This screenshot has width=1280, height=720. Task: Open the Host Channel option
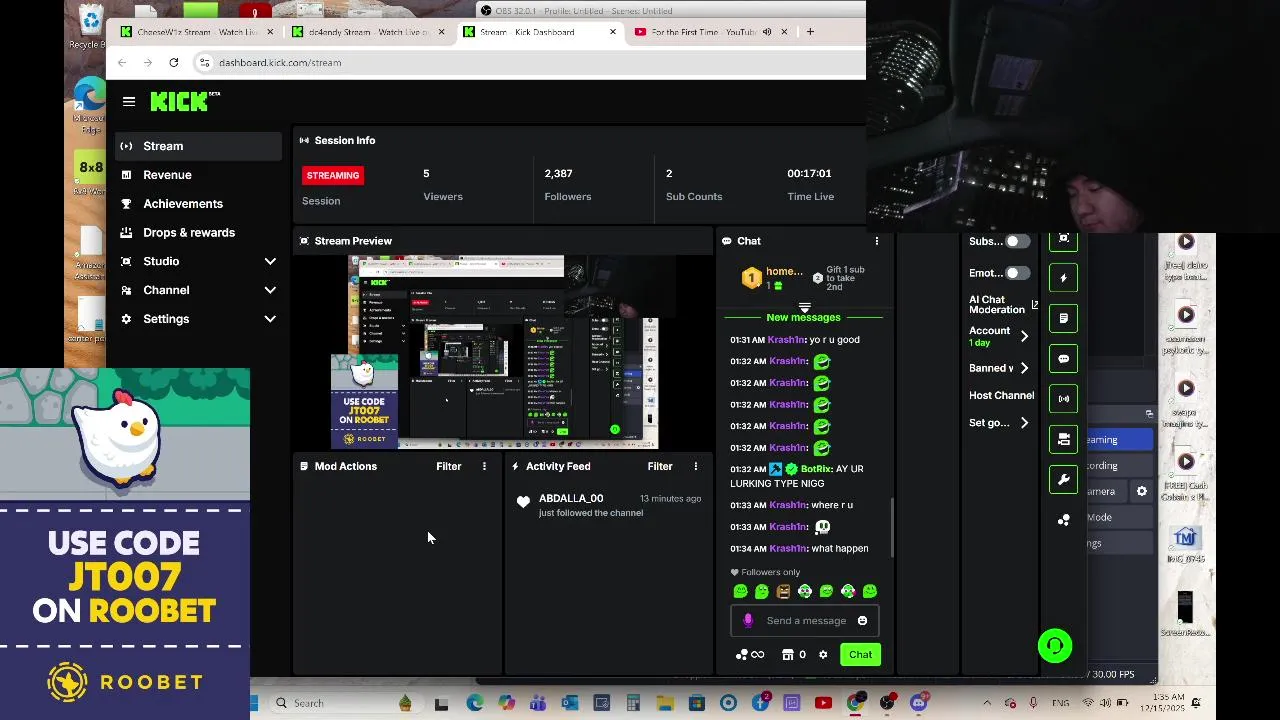tap(1001, 396)
